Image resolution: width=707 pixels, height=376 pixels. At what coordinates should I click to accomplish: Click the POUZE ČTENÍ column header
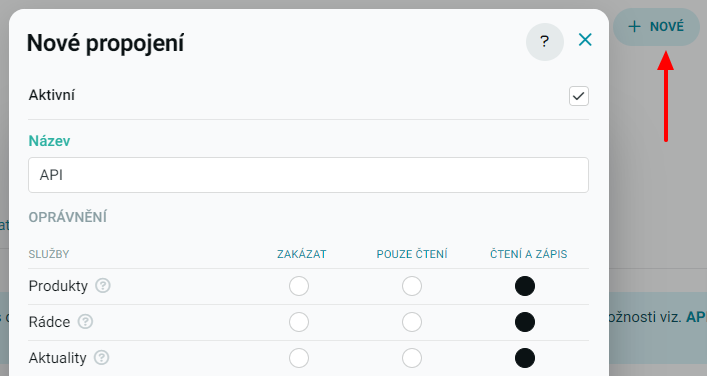tap(412, 254)
